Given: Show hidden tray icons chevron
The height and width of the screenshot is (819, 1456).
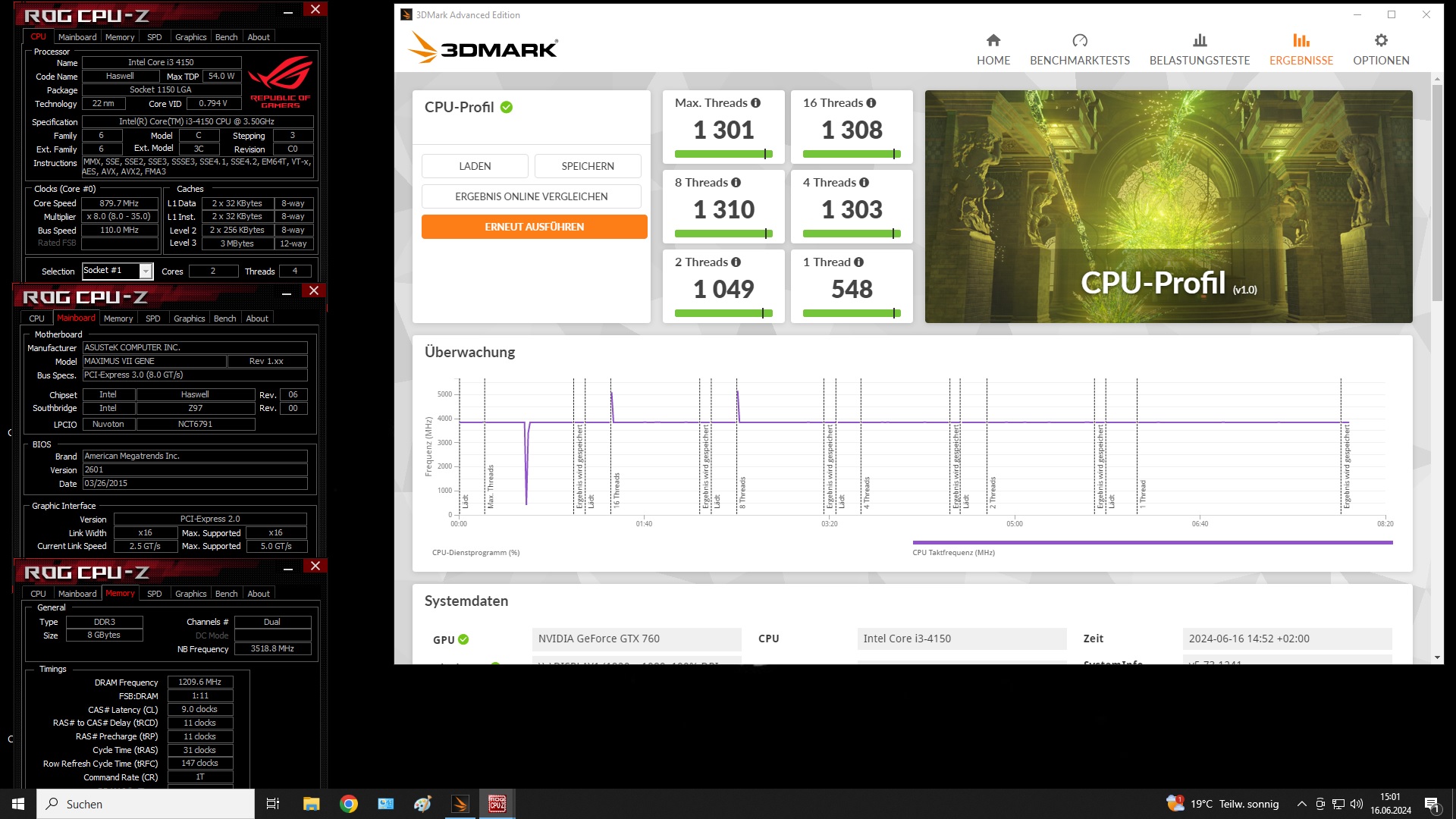Looking at the screenshot, I should 1302,804.
